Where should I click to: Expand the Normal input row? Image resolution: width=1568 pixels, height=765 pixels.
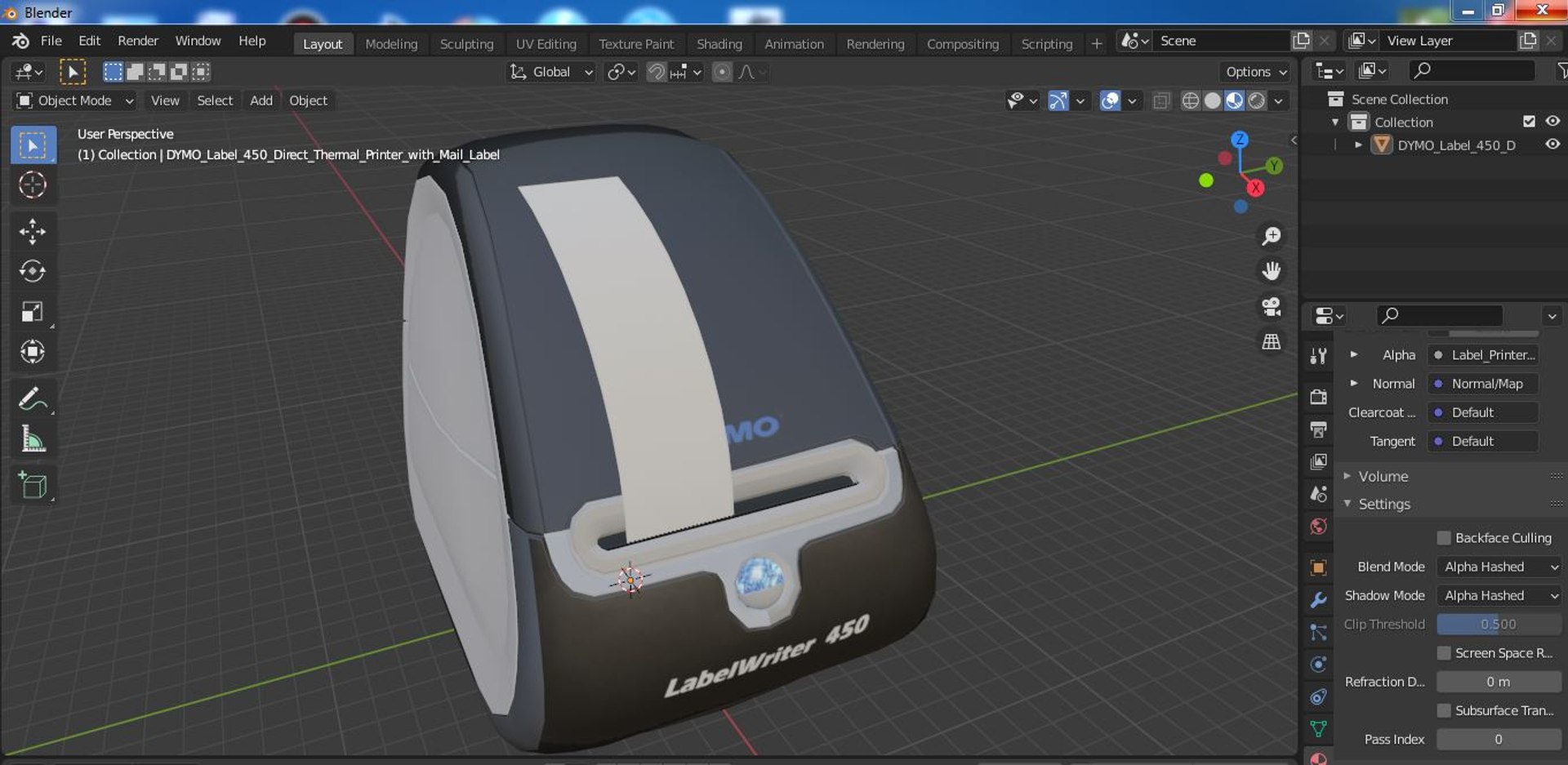click(1353, 383)
